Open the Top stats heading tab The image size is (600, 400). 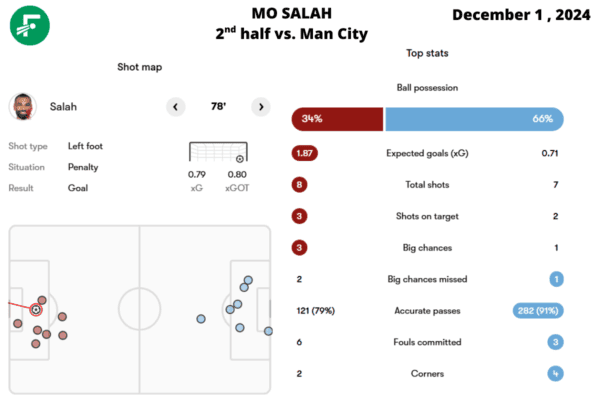[427, 53]
